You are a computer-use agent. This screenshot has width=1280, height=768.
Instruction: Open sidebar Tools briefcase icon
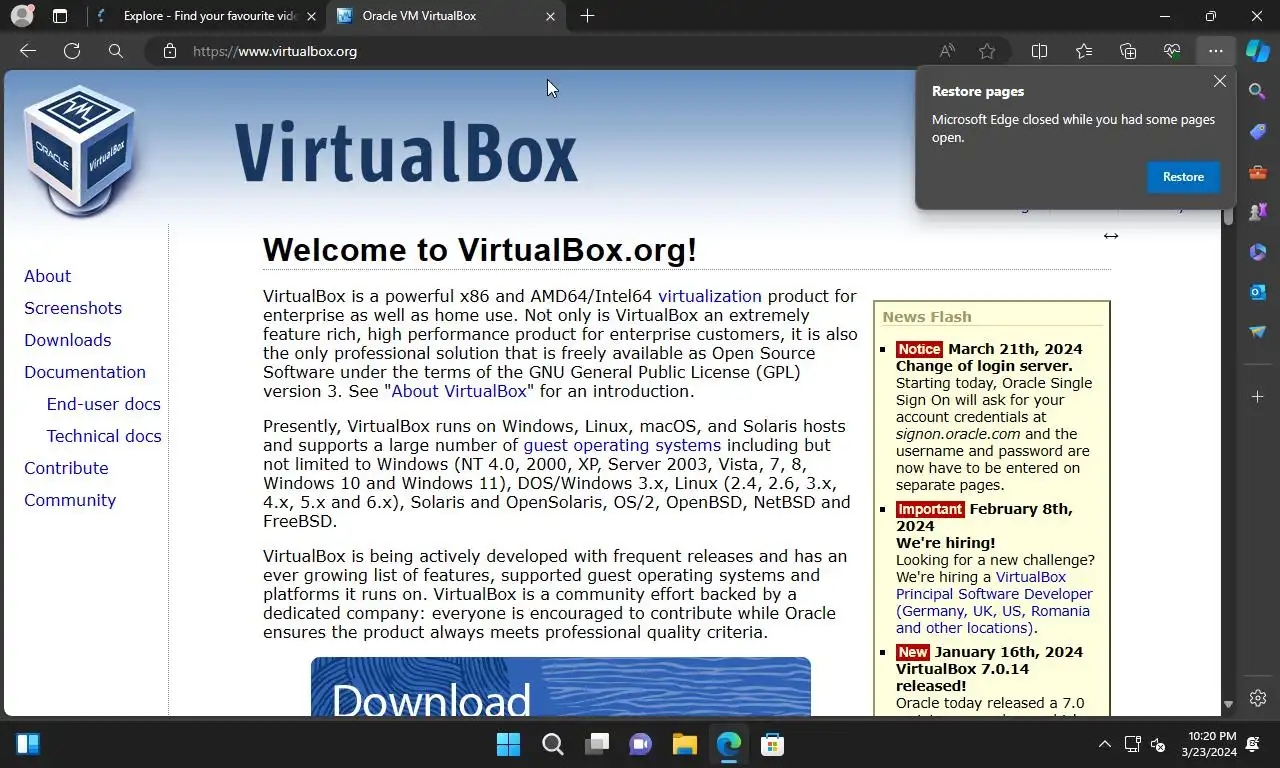click(1258, 172)
